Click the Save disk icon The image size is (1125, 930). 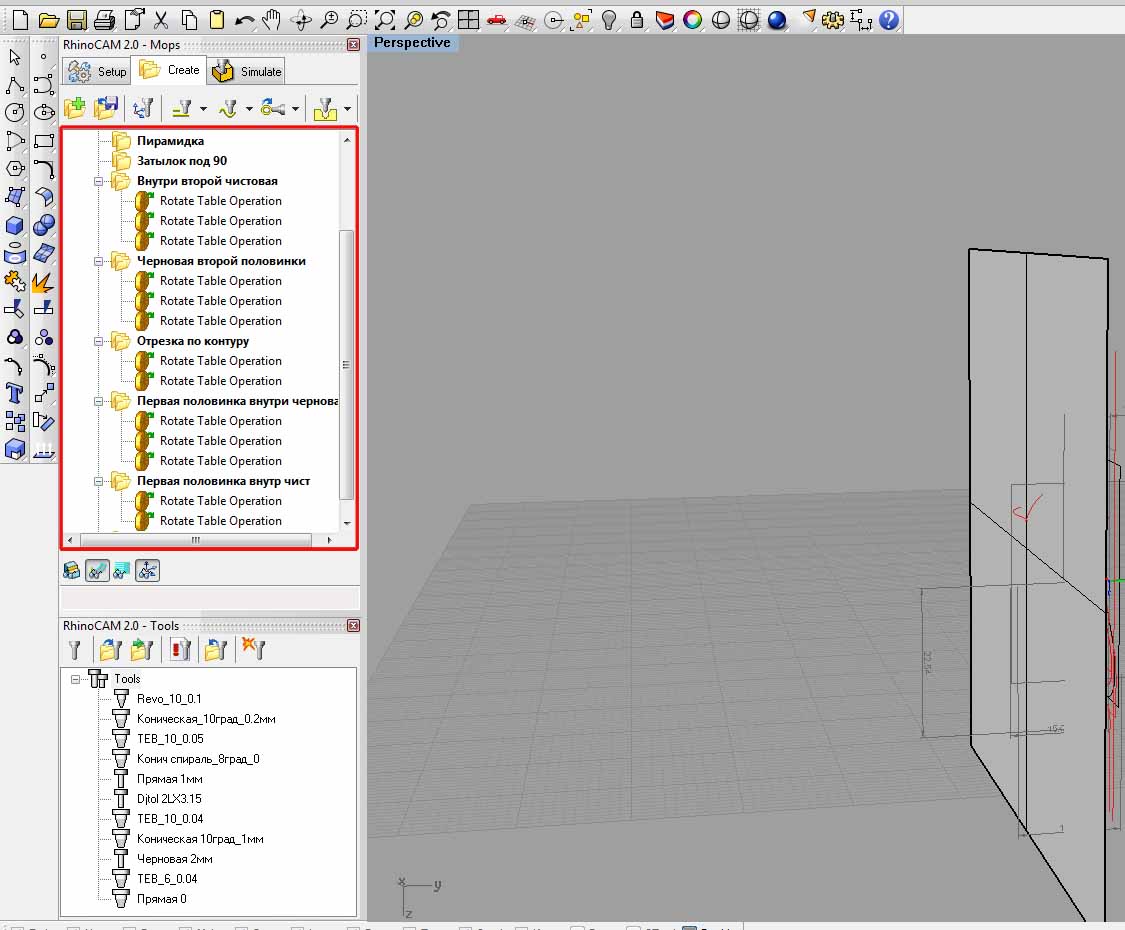coord(77,19)
